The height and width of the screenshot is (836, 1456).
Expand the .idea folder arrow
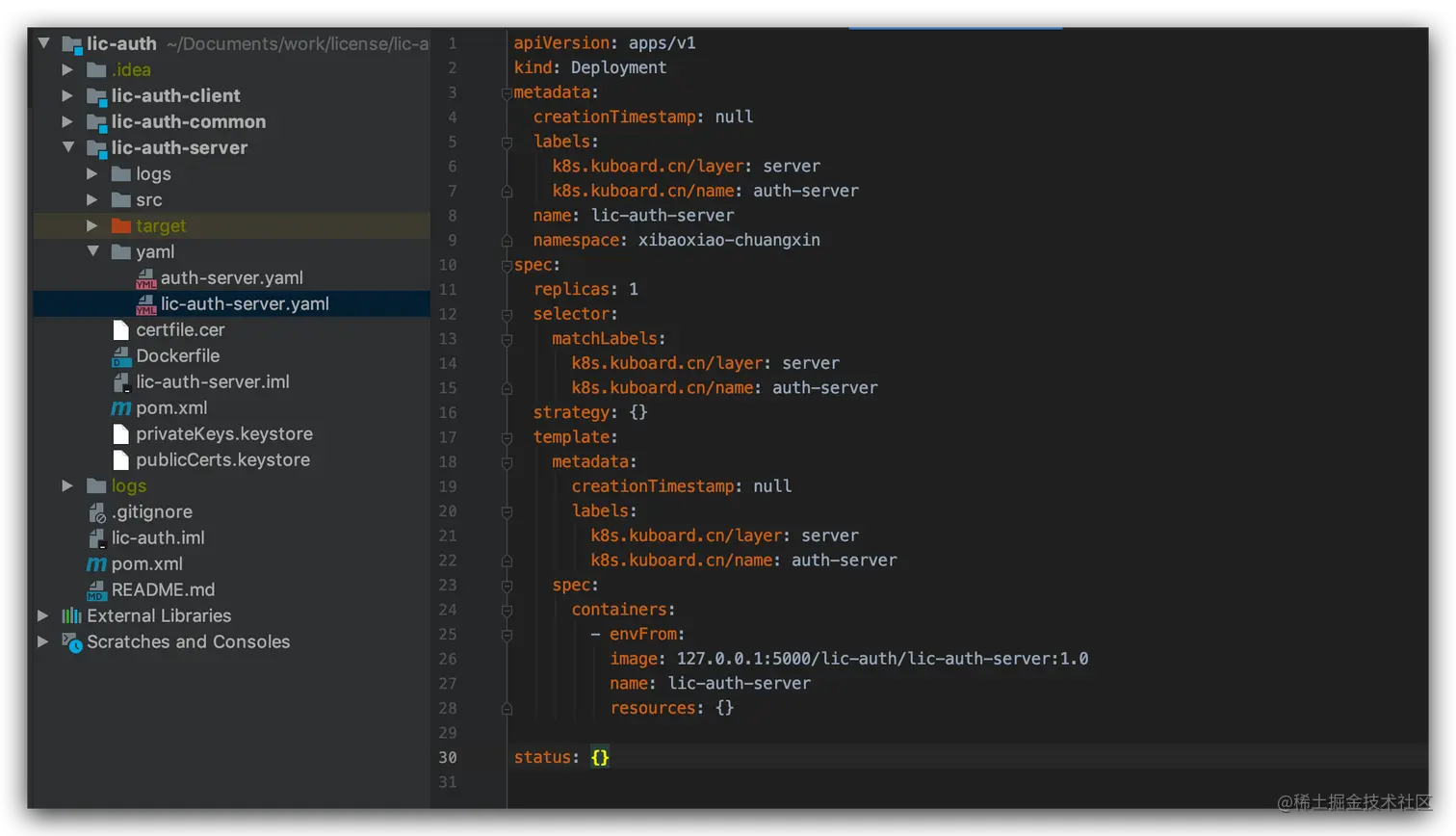pyautogui.click(x=67, y=69)
